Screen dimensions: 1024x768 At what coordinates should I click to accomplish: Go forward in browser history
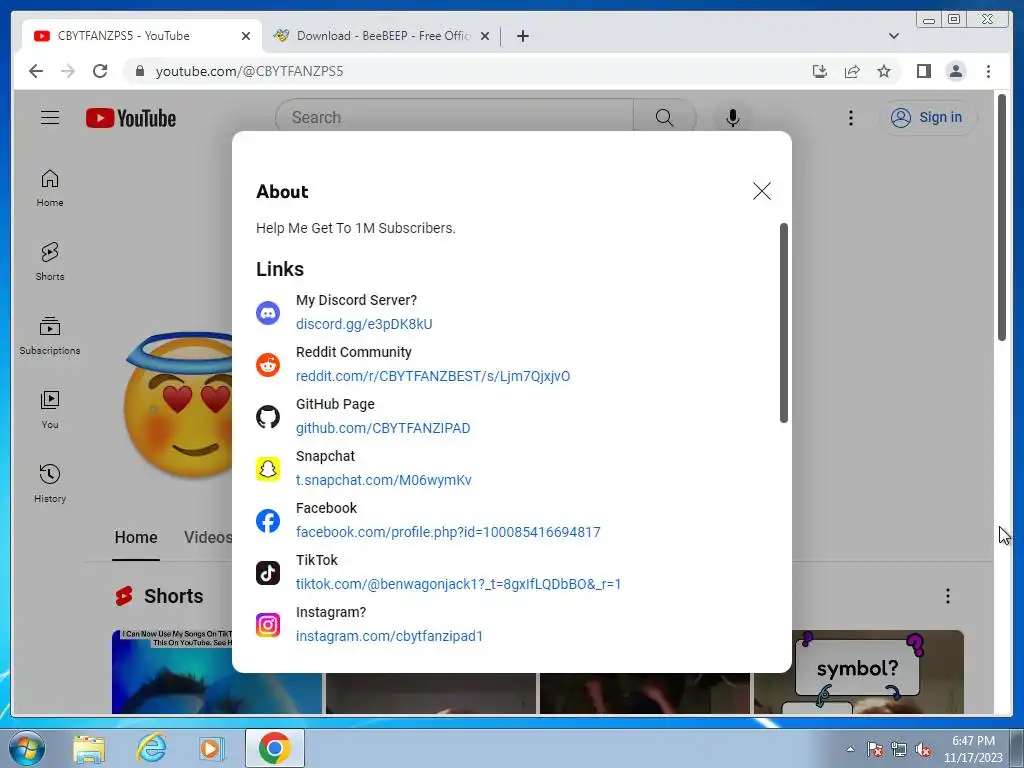68,71
